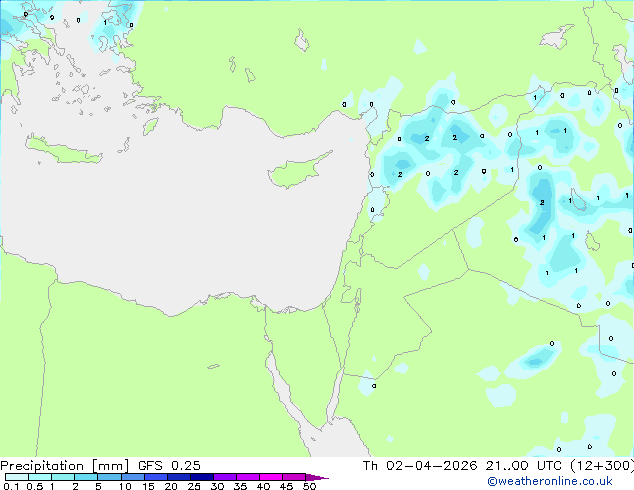Click the '(12+300)' forecast hour text

602,466
